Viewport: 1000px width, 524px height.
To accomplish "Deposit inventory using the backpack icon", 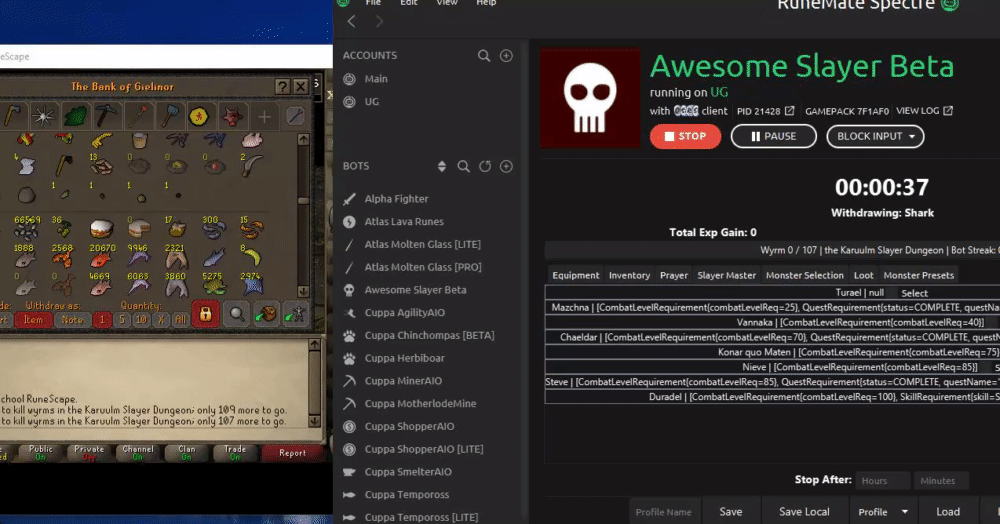I will pos(267,314).
